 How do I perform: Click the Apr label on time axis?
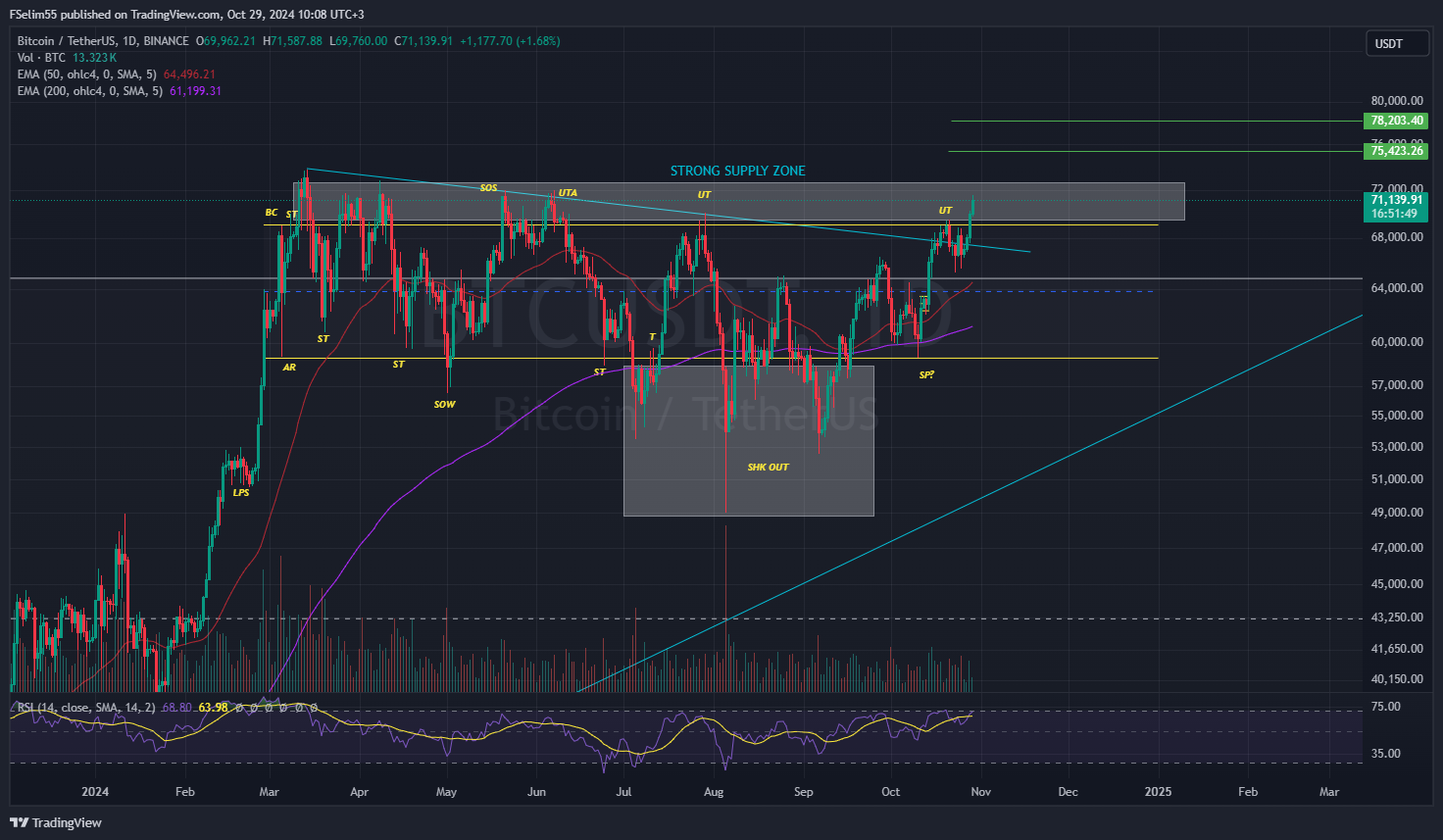pyautogui.click(x=360, y=792)
